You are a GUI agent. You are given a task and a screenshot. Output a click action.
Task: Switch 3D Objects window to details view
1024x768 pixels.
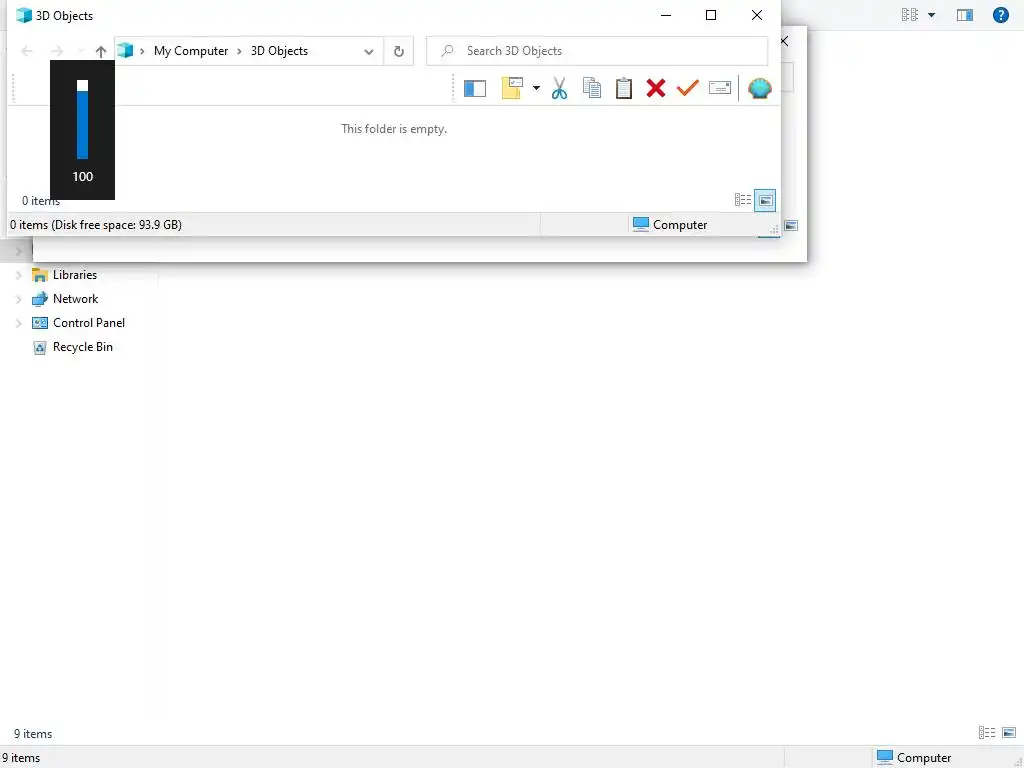743,200
